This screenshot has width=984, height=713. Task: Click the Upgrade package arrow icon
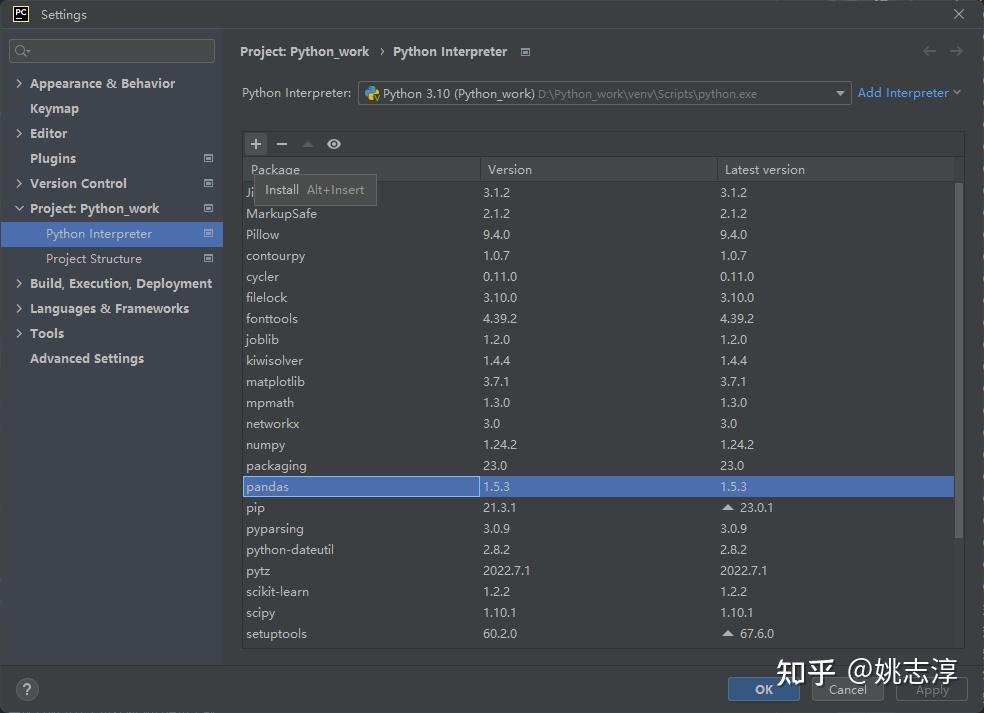308,144
